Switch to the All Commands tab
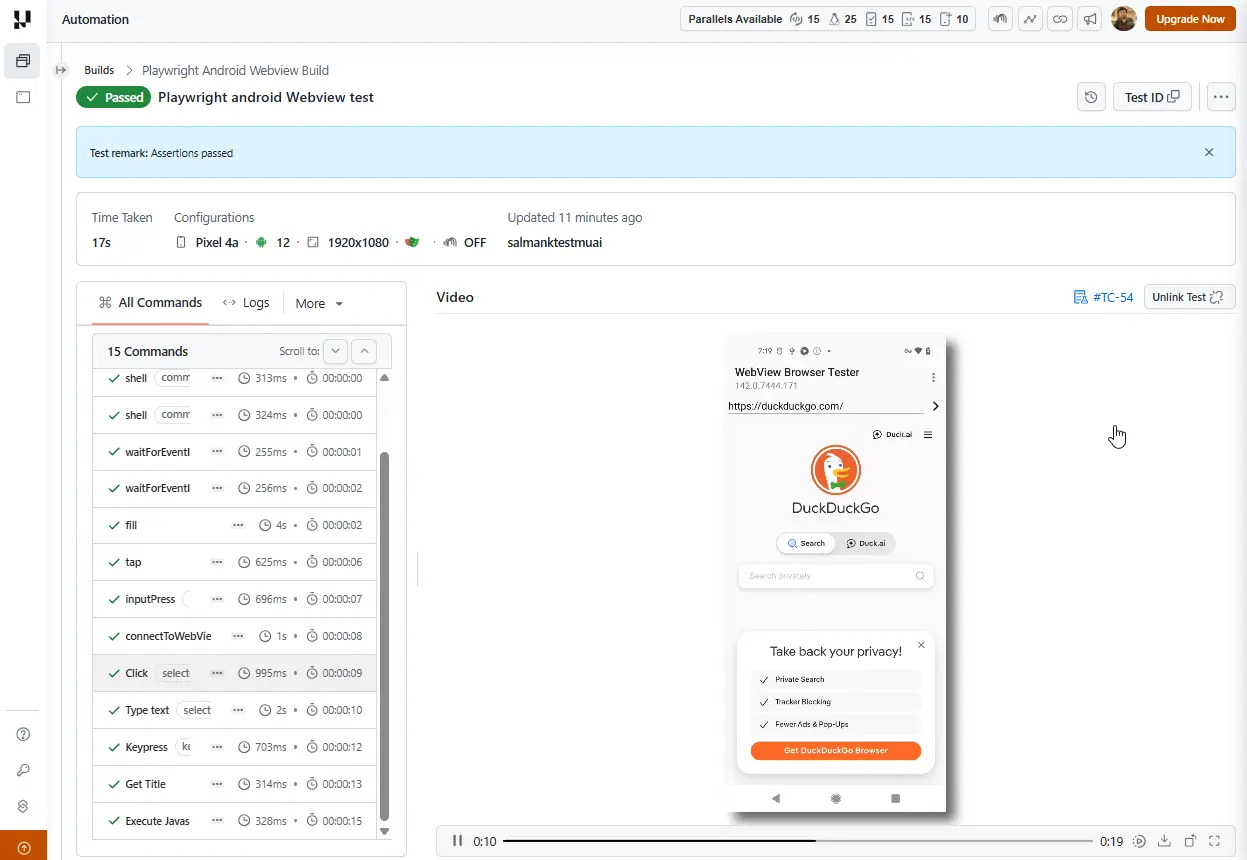The width and height of the screenshot is (1247, 860). pyautogui.click(x=150, y=303)
